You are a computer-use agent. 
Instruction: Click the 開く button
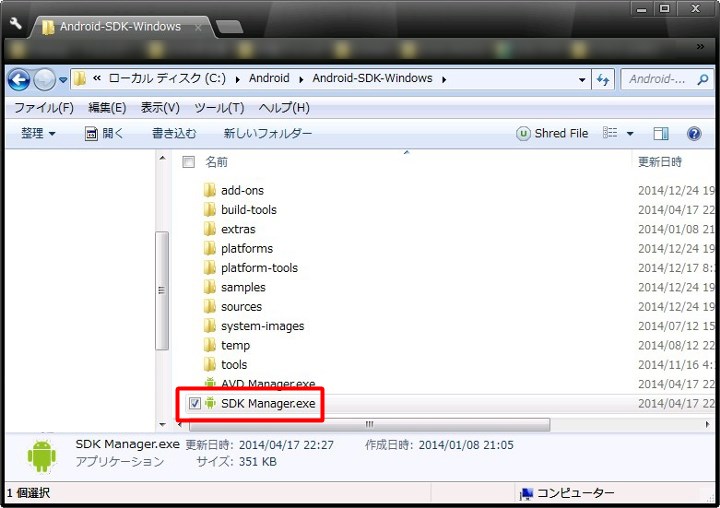[104, 134]
